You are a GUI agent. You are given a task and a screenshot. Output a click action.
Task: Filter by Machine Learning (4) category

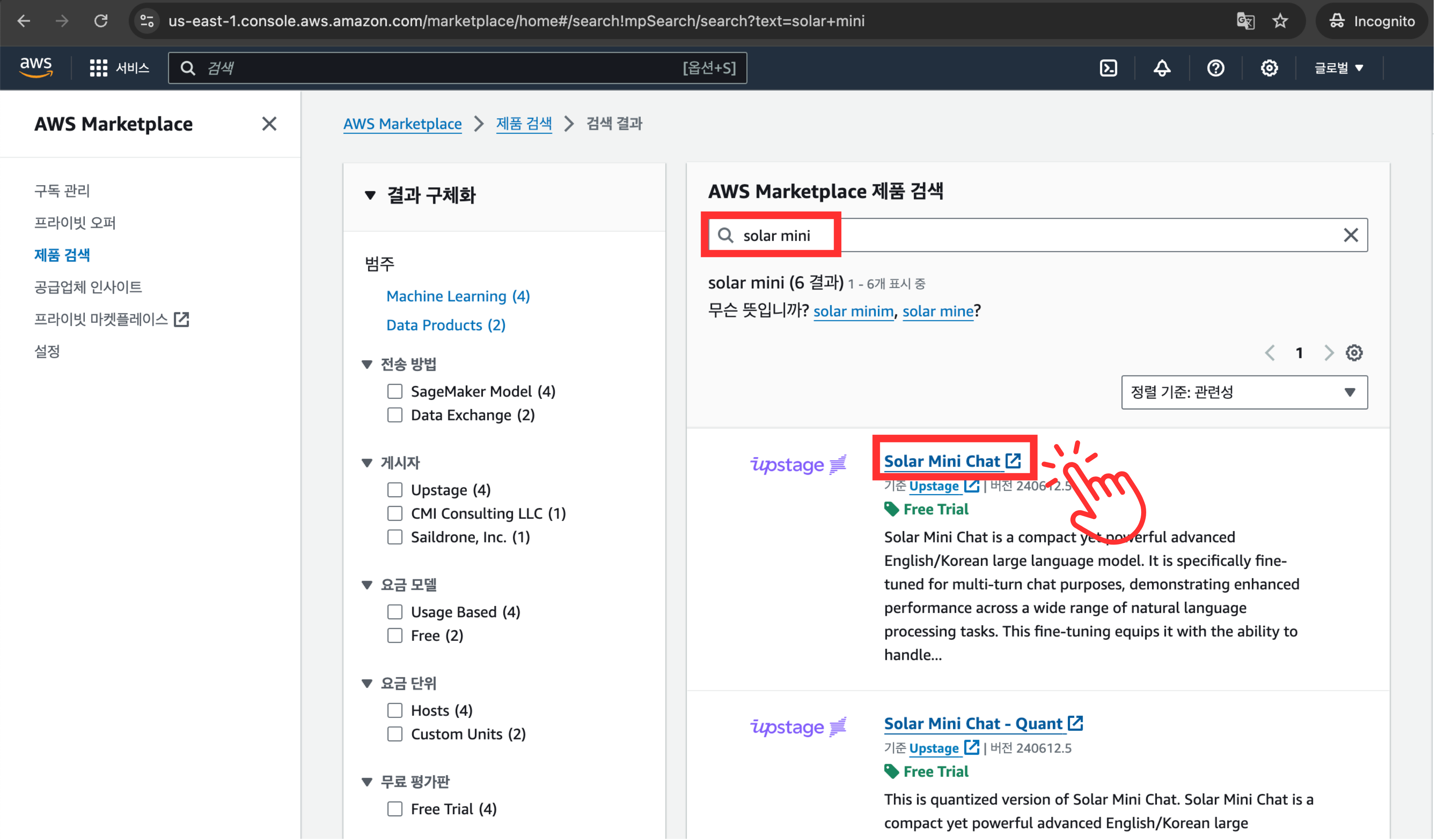458,296
